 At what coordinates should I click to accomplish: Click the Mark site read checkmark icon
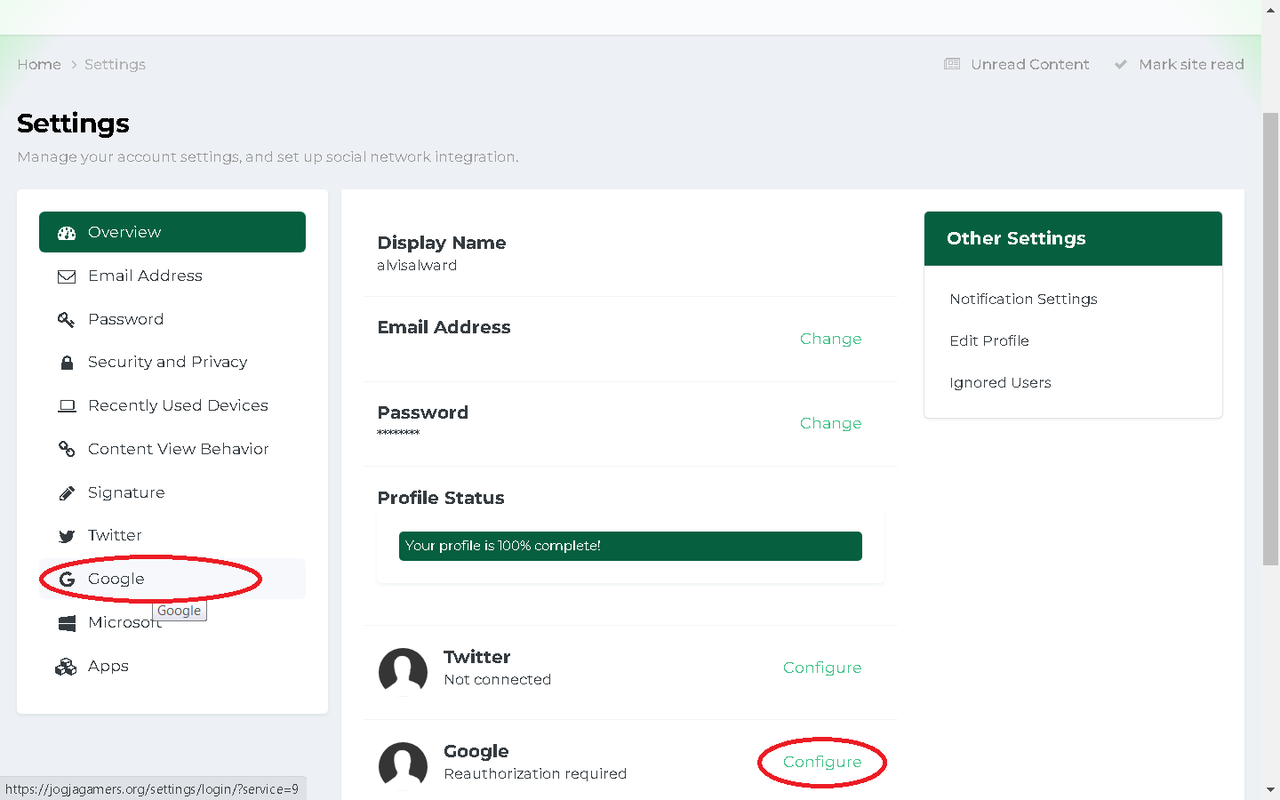[x=1121, y=64]
